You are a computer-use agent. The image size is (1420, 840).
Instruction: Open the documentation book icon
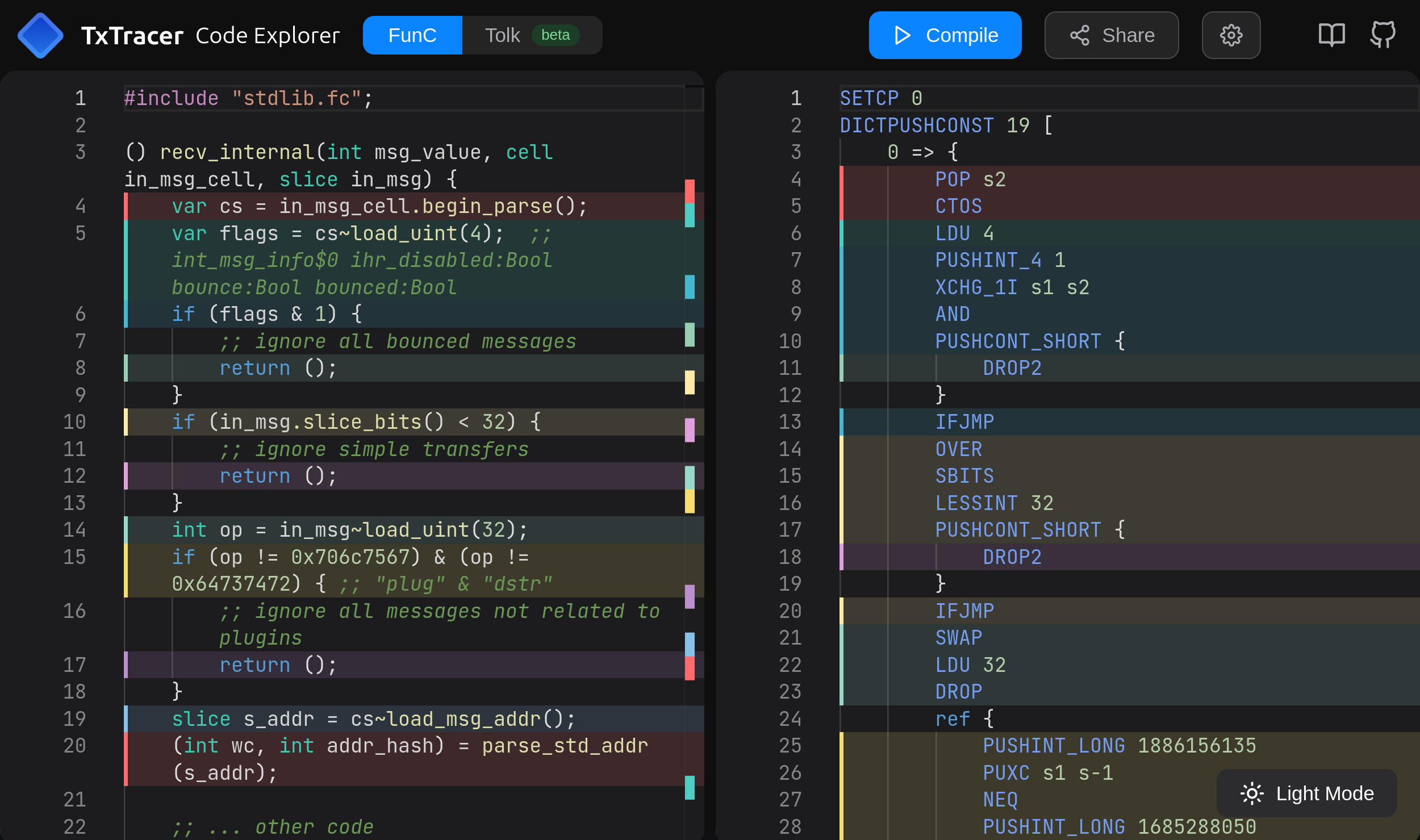[1331, 35]
